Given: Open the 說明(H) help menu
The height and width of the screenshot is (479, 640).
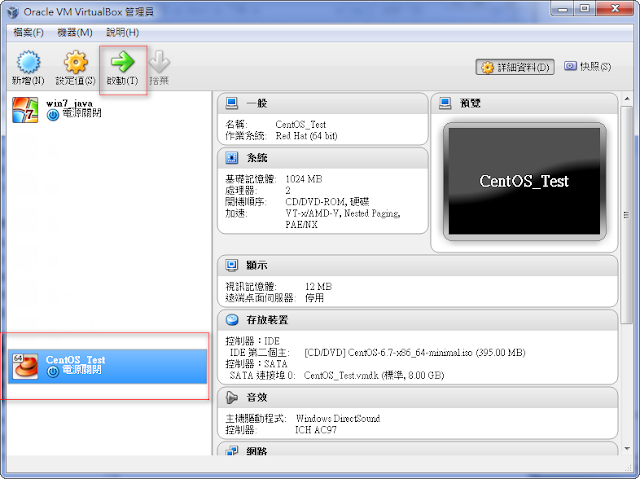Looking at the screenshot, I should pyautogui.click(x=122, y=32).
